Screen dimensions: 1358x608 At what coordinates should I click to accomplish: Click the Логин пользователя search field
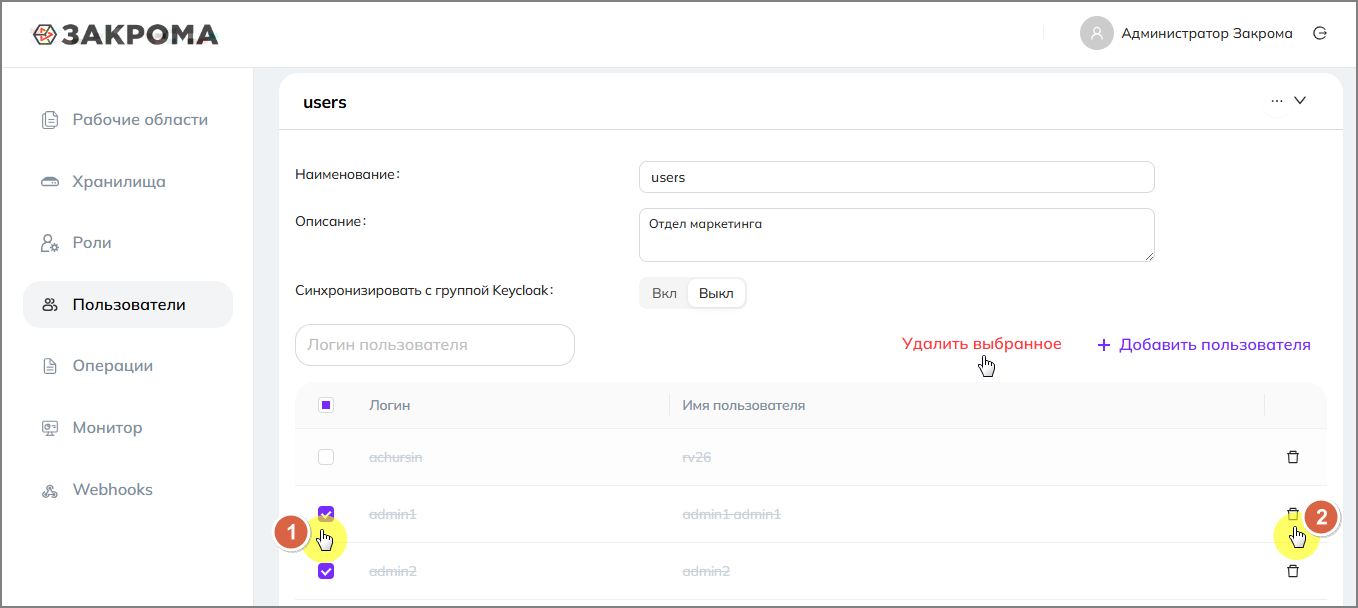click(435, 345)
